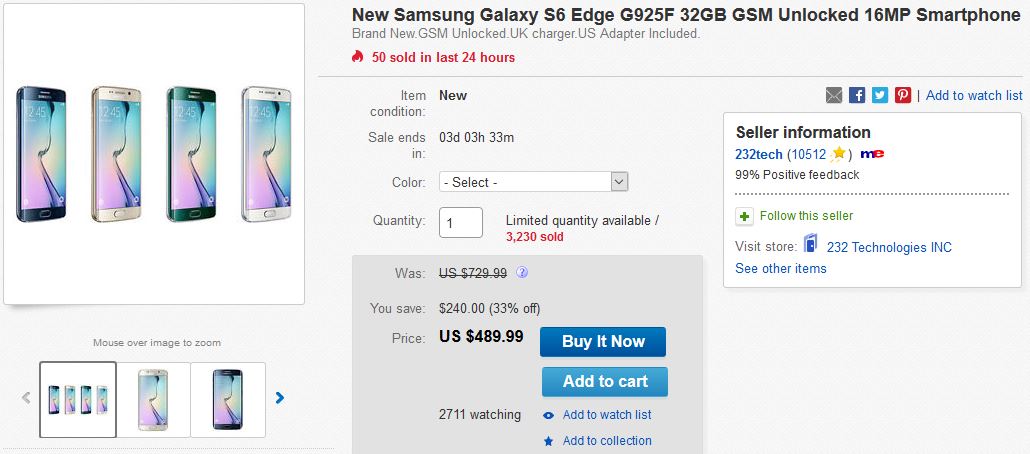Click the Add to cart button
The image size is (1030, 454).
[x=605, y=381]
